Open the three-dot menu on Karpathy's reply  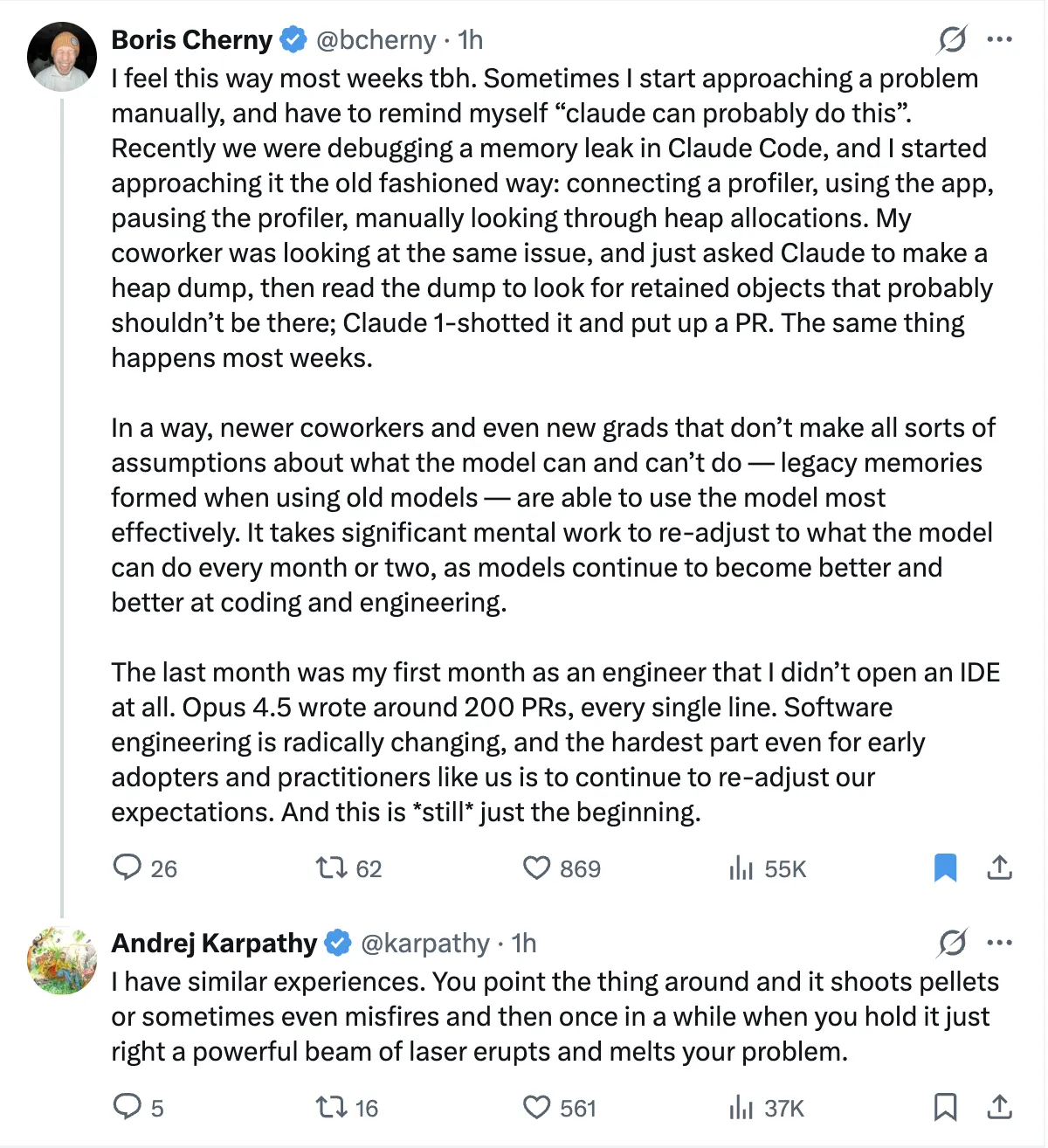pos(1001,944)
